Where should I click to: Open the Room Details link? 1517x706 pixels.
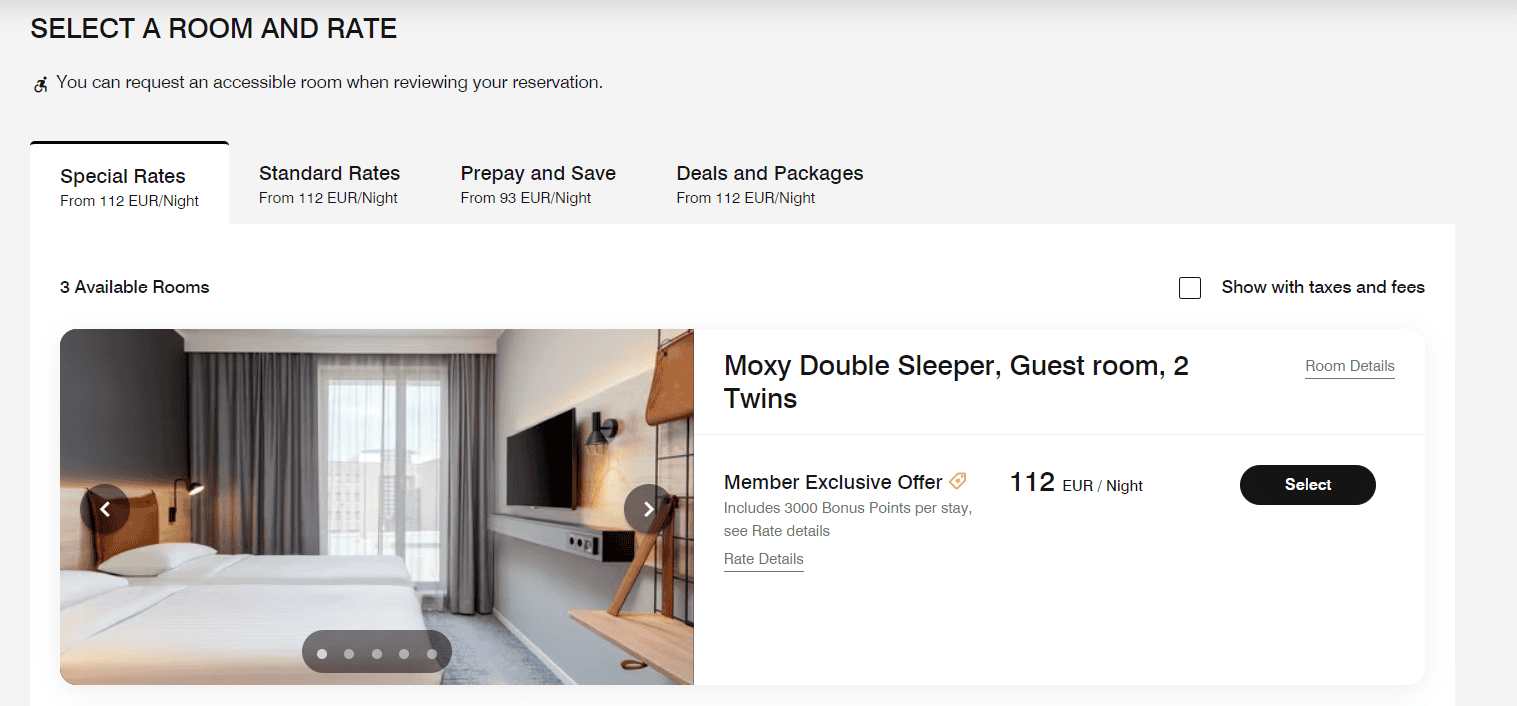tap(1349, 366)
